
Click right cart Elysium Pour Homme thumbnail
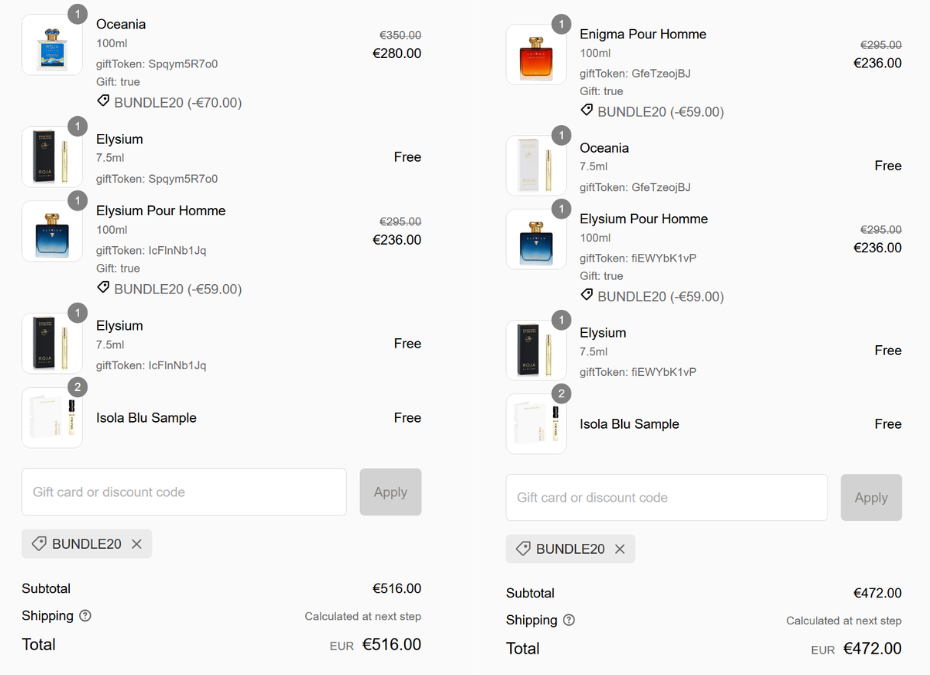pos(536,240)
